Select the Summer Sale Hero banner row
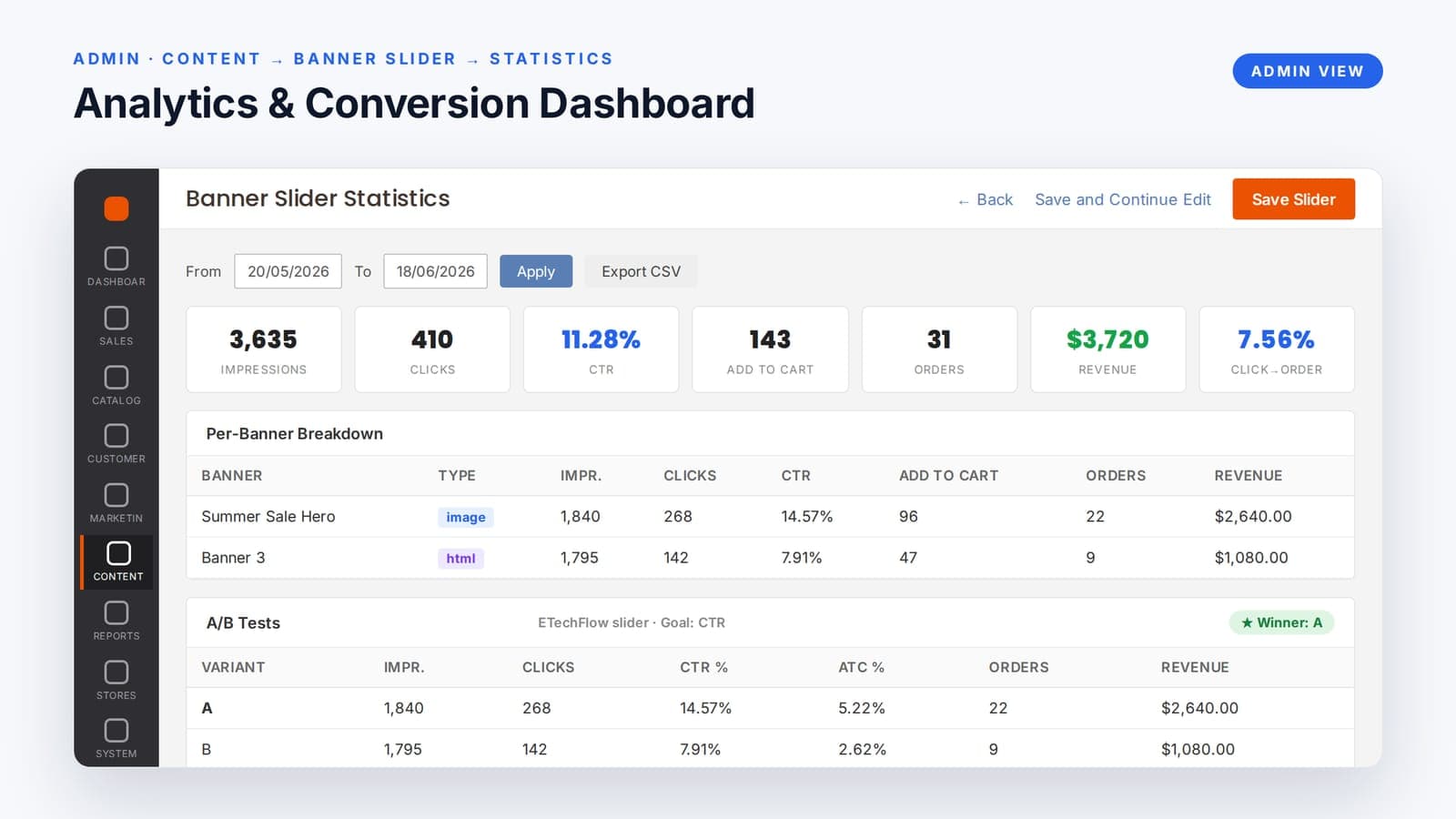Screen dimensions: 1456x819 [770, 516]
